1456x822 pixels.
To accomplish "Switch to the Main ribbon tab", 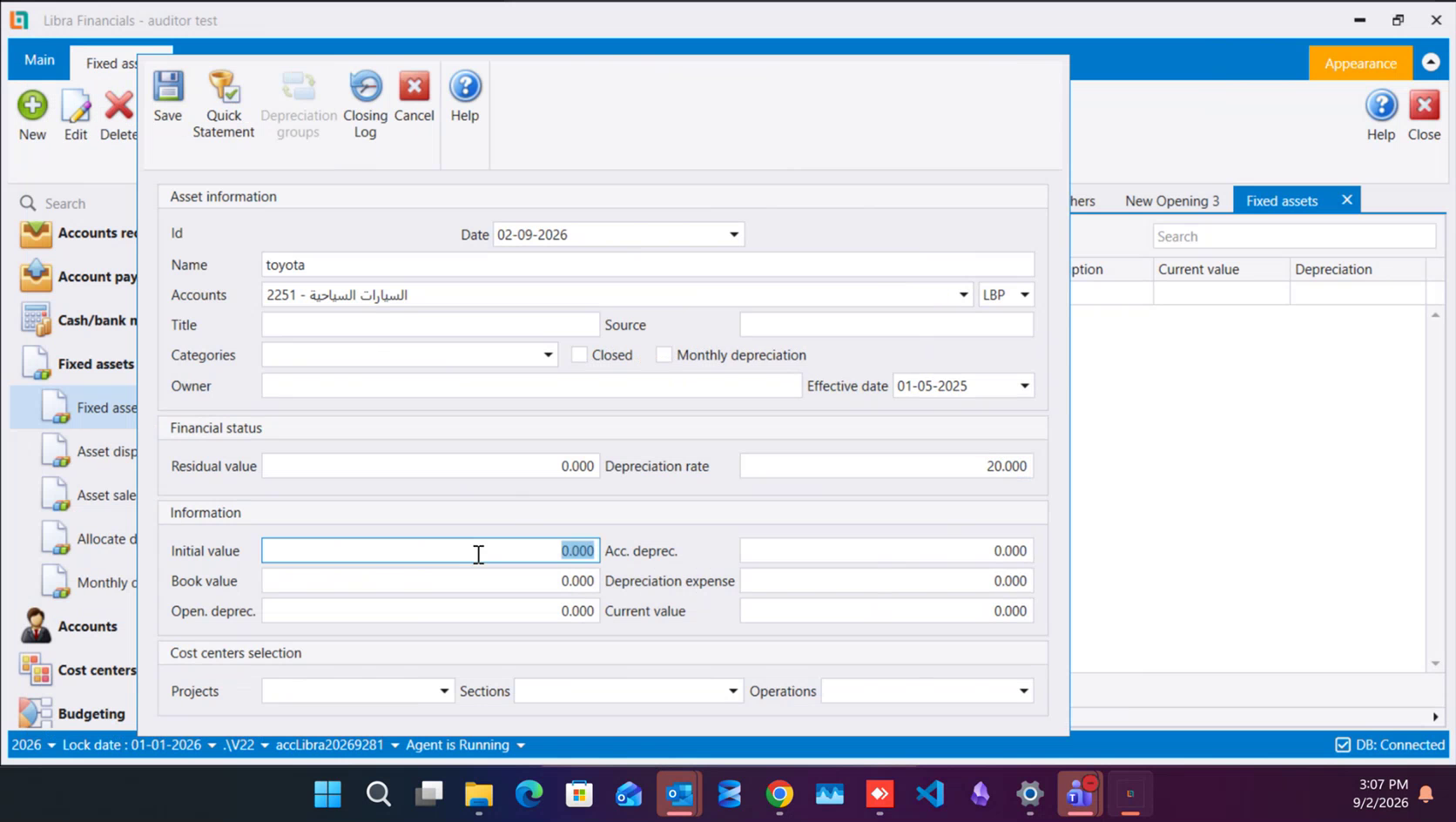I will pyautogui.click(x=39, y=60).
